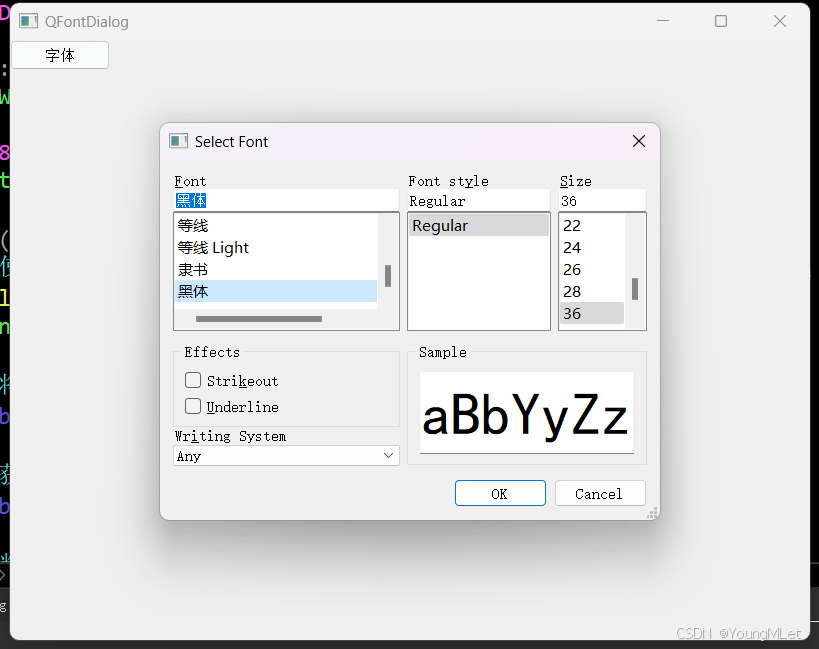Select size 36 in list
The image size is (819, 649).
pyautogui.click(x=592, y=313)
